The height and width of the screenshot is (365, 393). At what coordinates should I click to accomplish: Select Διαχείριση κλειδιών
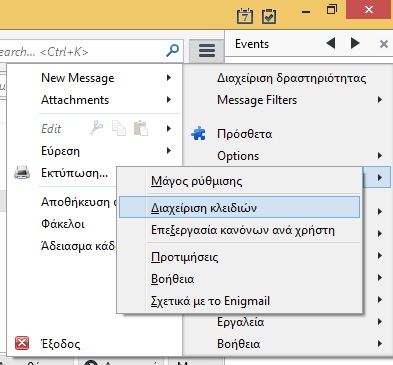(x=239, y=207)
